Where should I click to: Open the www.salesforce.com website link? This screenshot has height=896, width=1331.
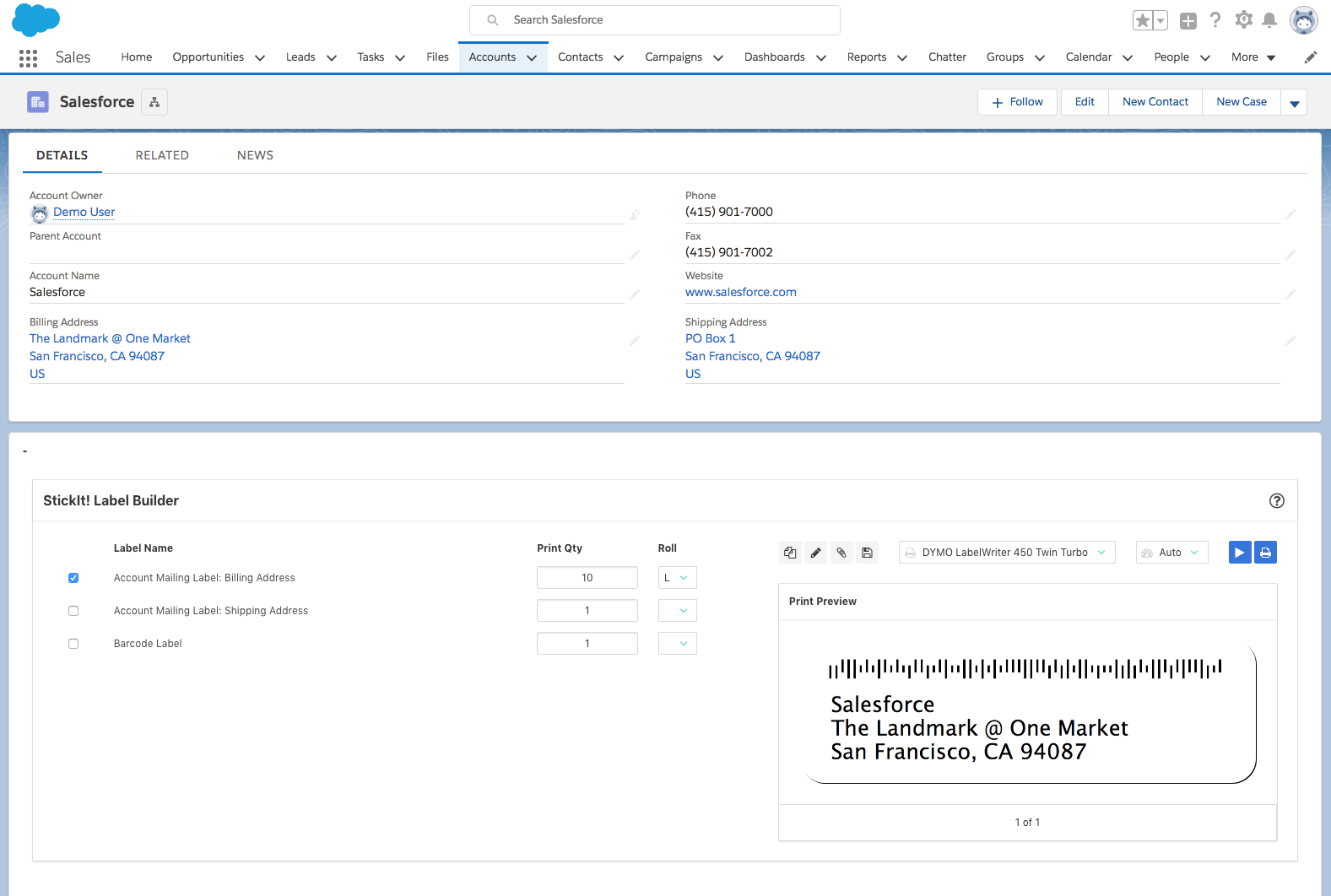tap(741, 292)
